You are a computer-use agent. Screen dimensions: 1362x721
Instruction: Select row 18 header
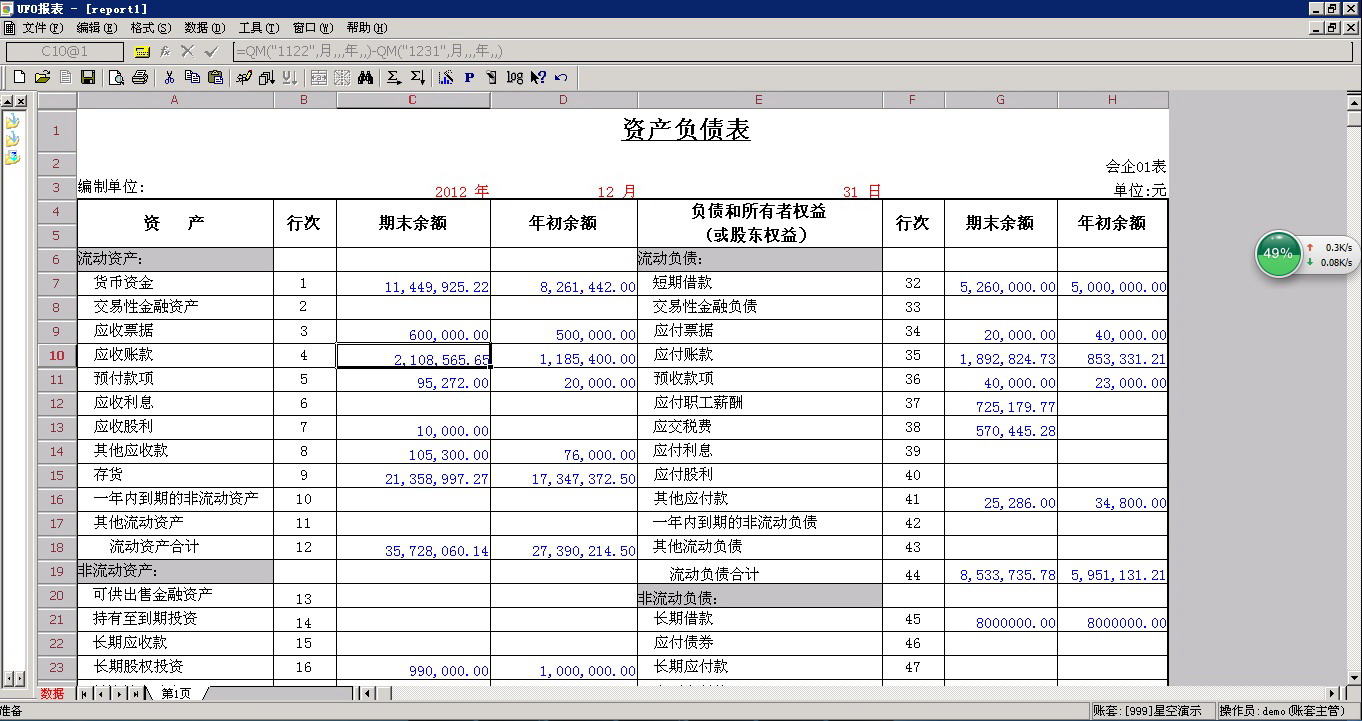(x=57, y=547)
